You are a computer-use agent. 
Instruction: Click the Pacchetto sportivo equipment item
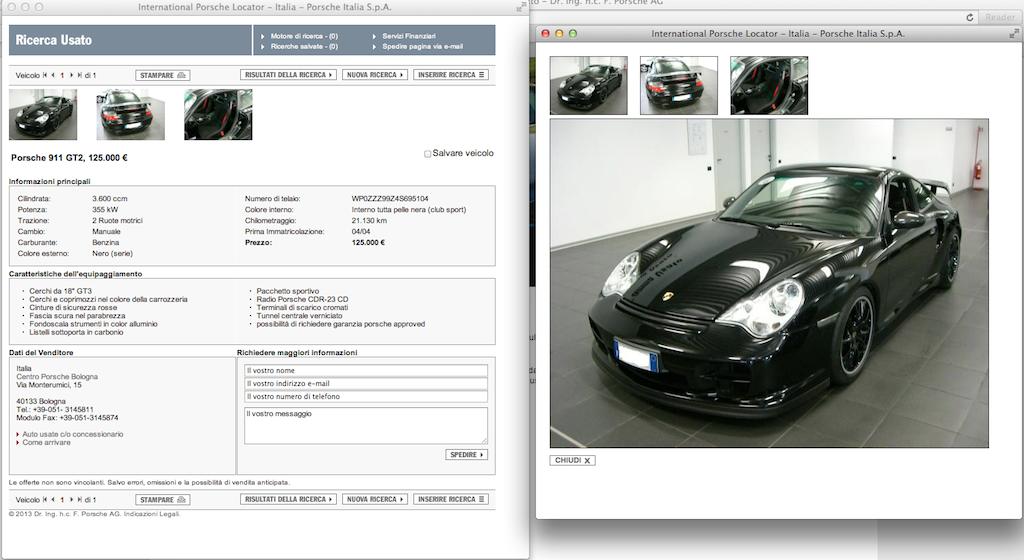(x=288, y=291)
